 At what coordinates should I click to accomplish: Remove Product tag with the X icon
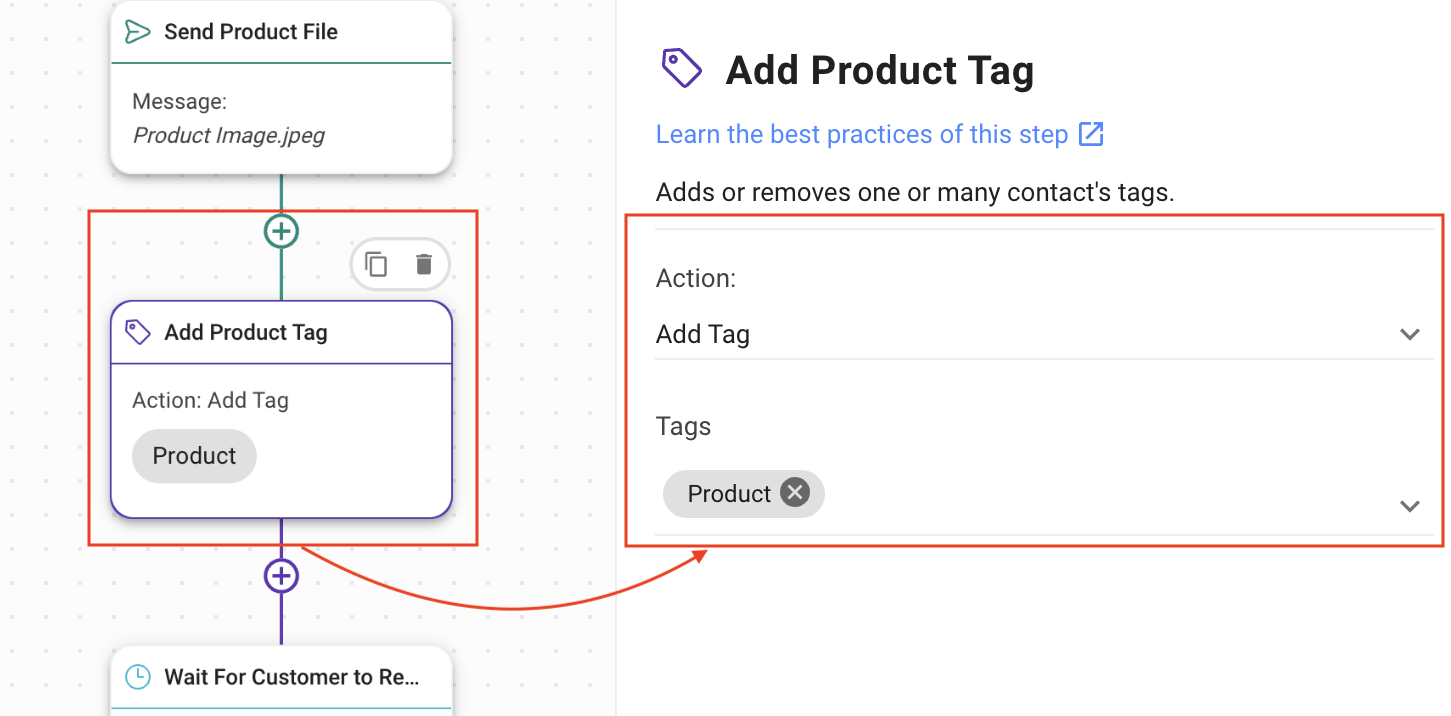click(795, 493)
